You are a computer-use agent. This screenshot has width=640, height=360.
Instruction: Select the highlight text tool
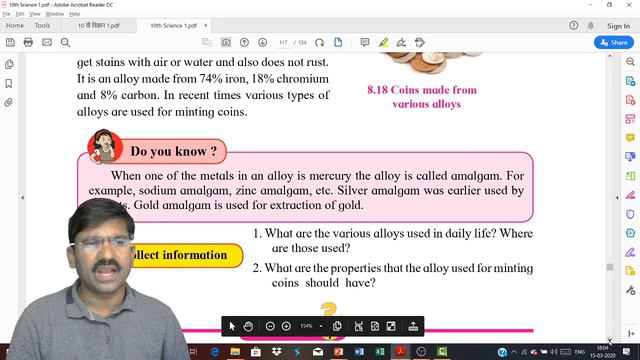pyautogui.click(x=383, y=42)
